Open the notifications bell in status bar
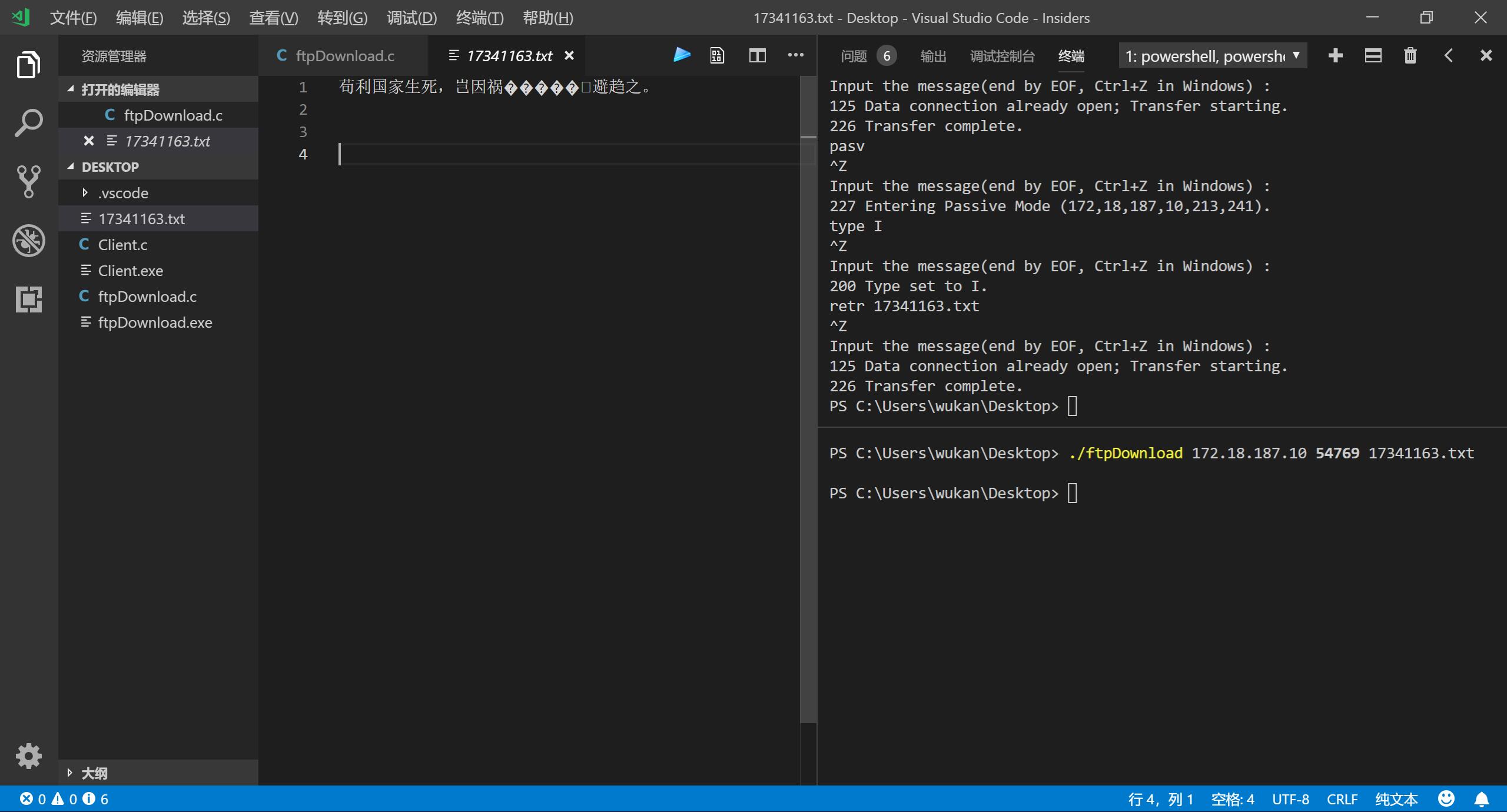Screen dimensions: 1507x812 click(x=1481, y=799)
